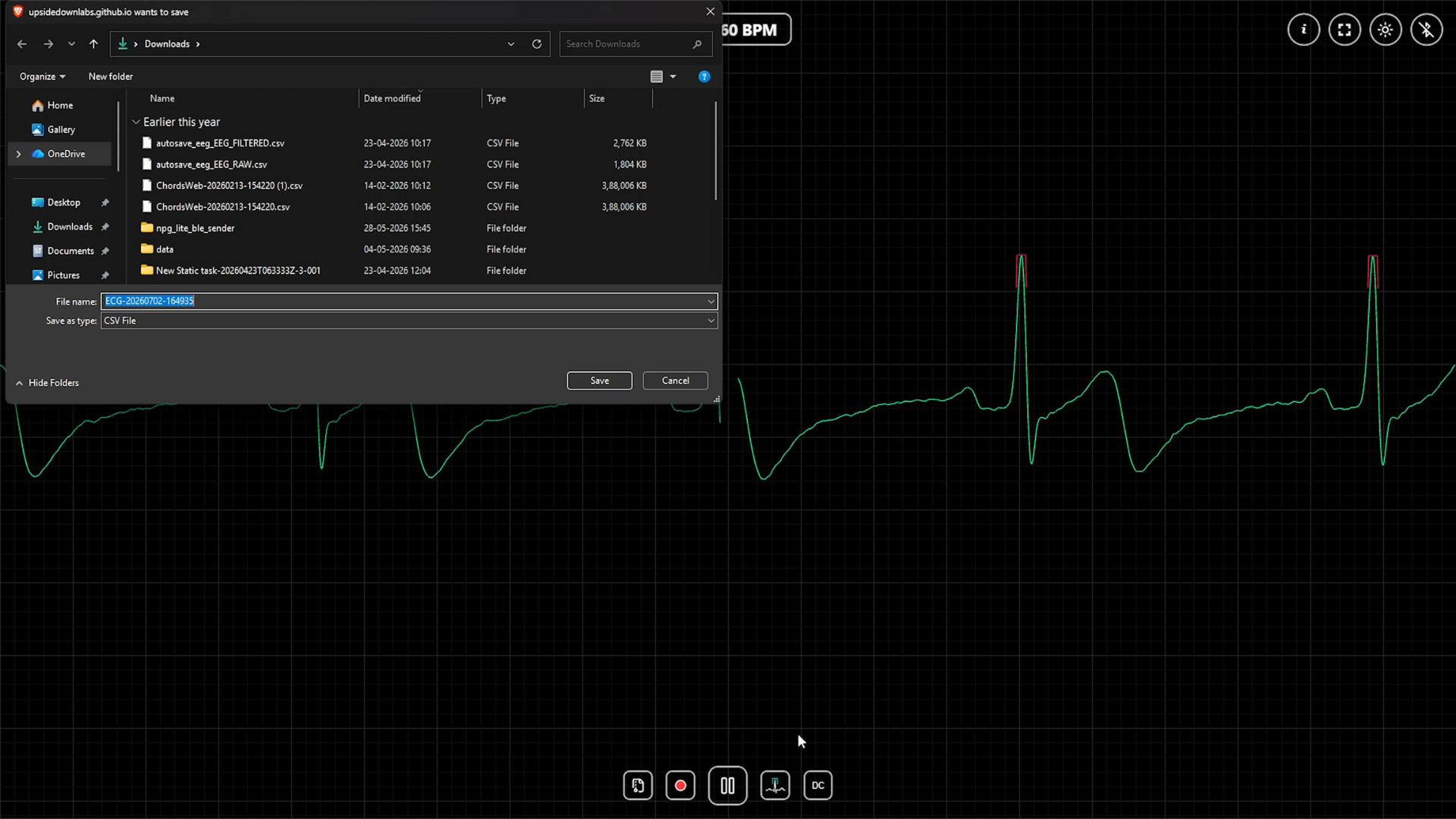Hide Folders in save dialog
The image size is (1456, 819).
[x=47, y=383]
